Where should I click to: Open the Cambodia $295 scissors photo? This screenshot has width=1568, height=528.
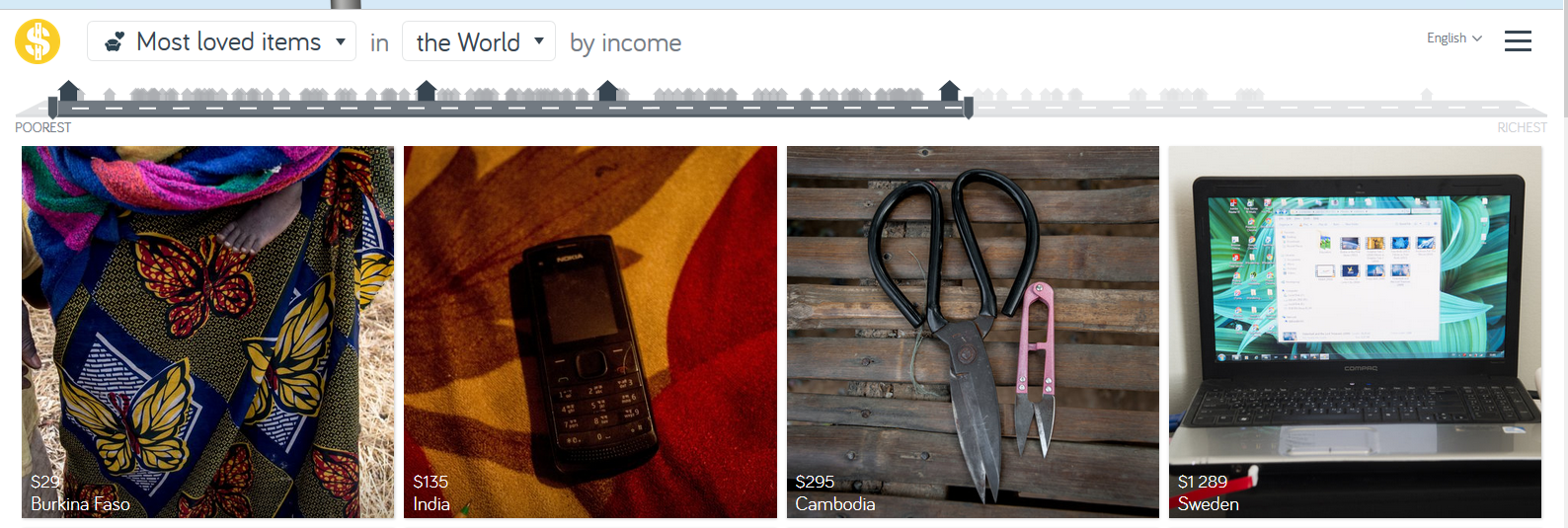[x=973, y=332]
